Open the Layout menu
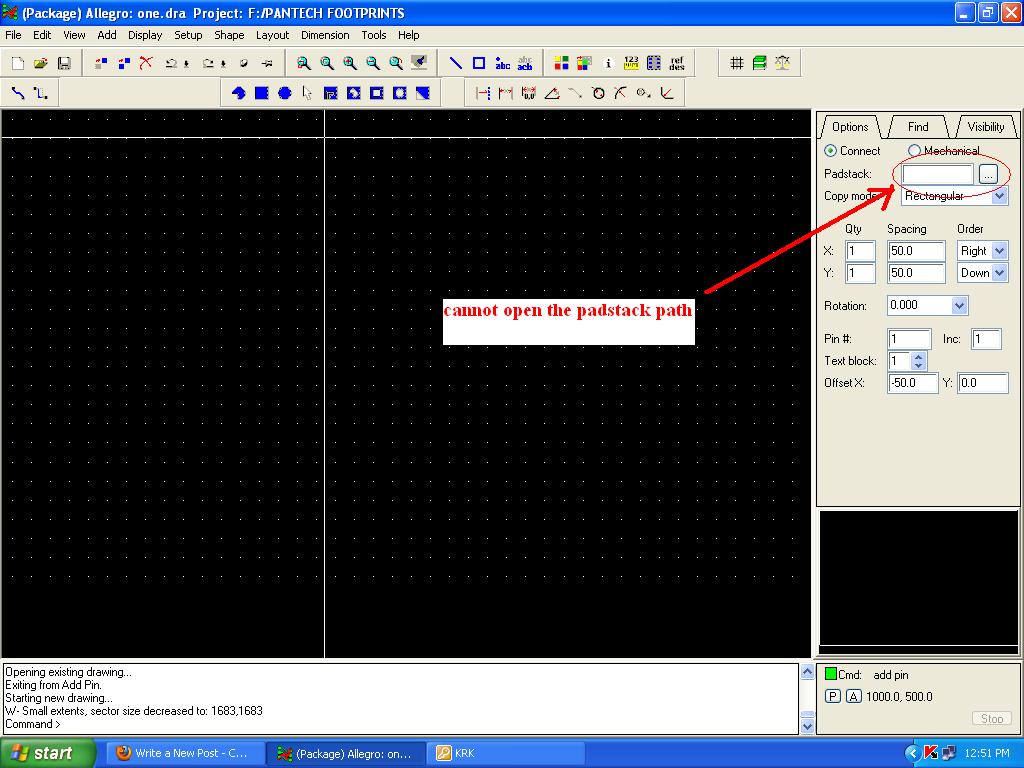The image size is (1024, 768). pyautogui.click(x=272, y=35)
